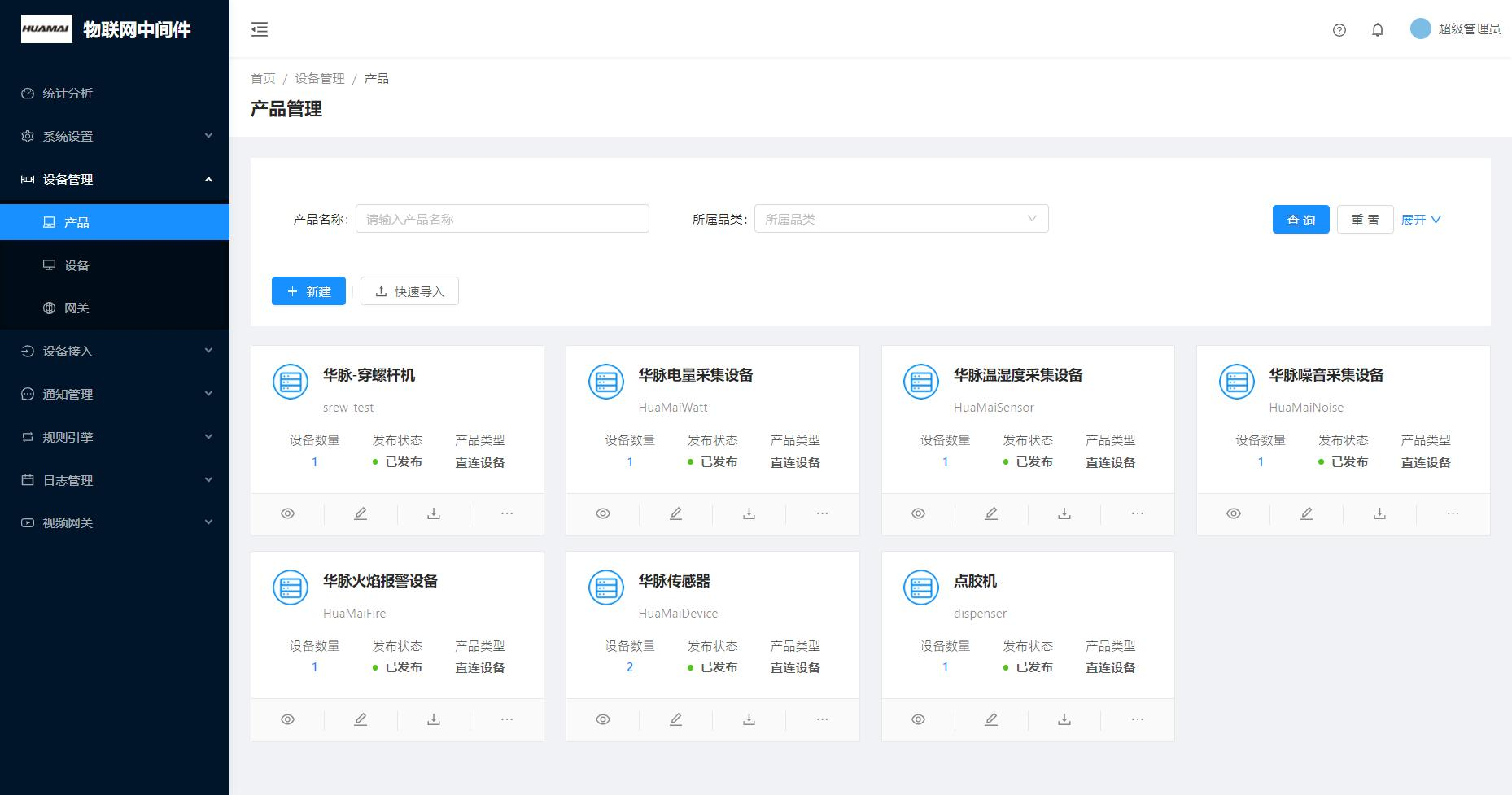The height and width of the screenshot is (795, 1512).
Task: Focus the 产品名称 input field
Action: (x=502, y=219)
